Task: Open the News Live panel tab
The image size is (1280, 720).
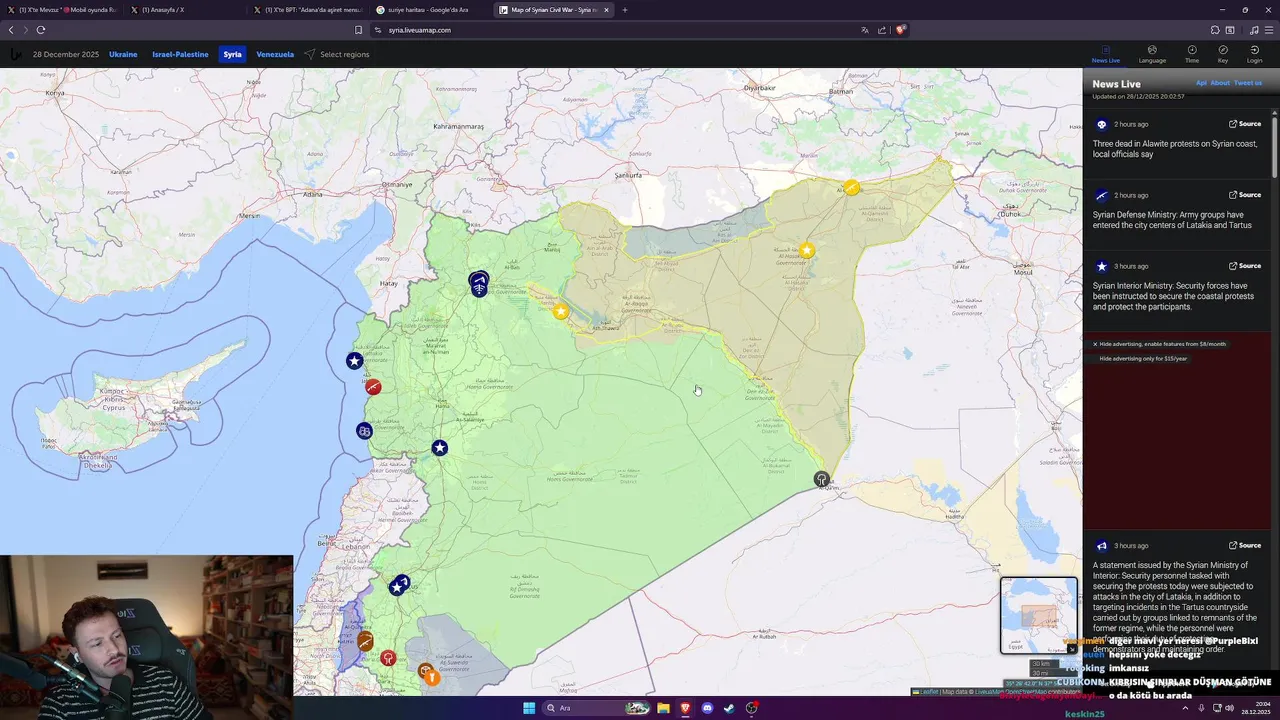Action: point(1105,54)
